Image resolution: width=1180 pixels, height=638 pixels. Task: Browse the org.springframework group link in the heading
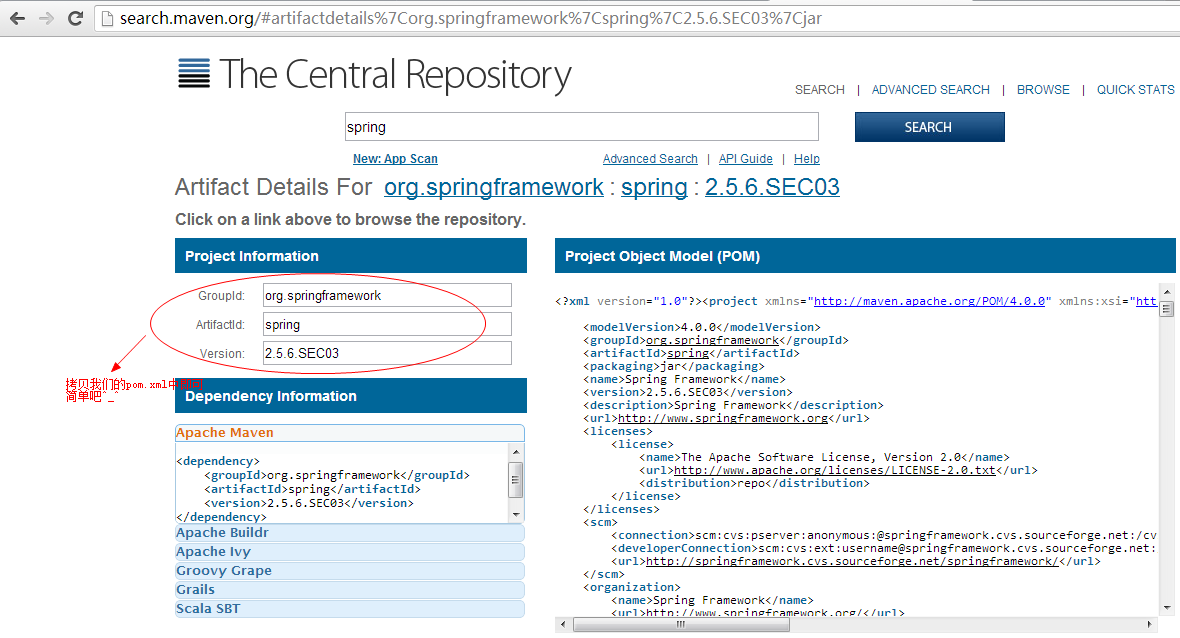(494, 187)
